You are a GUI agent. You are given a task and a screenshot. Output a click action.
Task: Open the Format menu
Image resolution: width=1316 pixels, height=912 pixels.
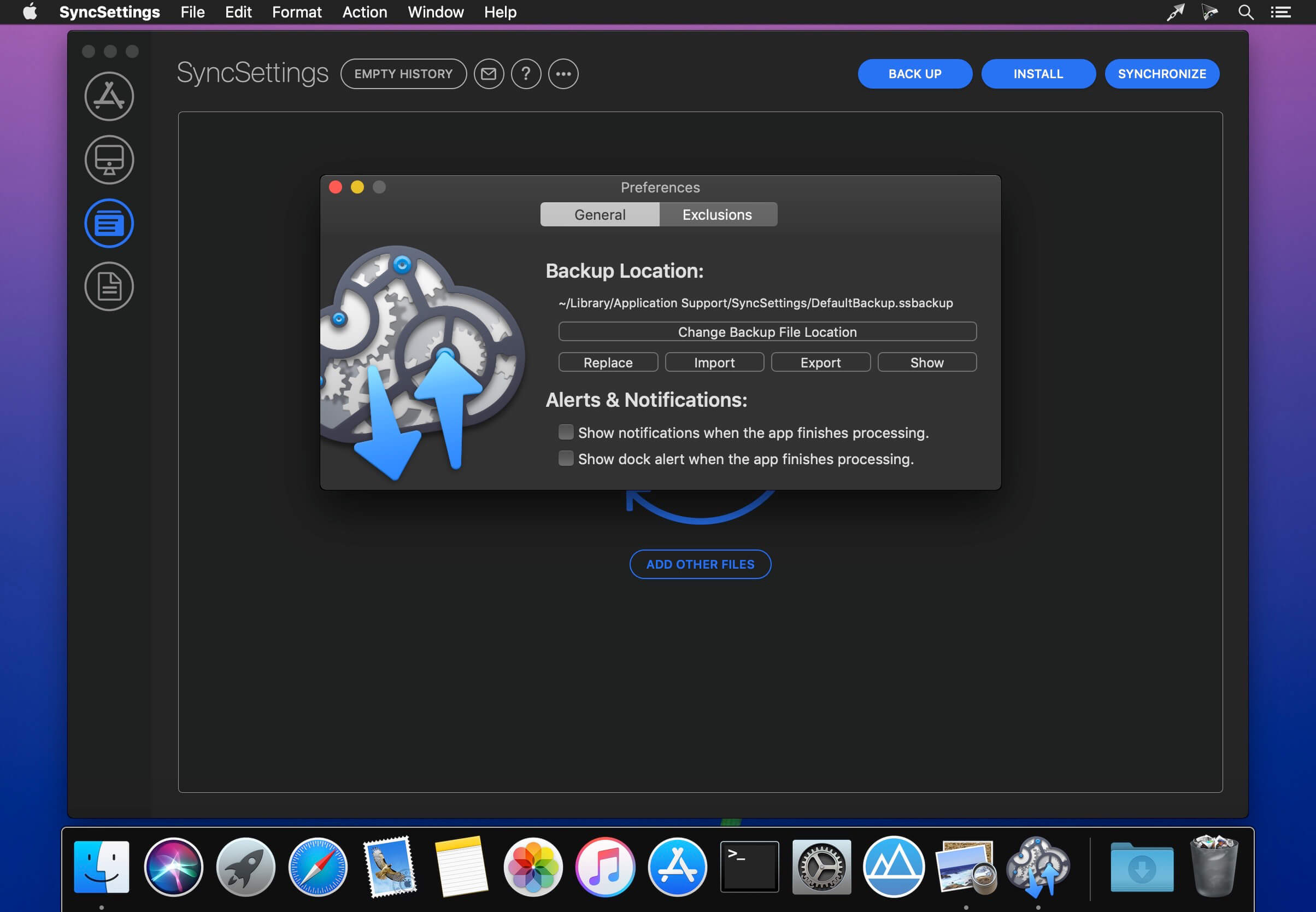296,12
